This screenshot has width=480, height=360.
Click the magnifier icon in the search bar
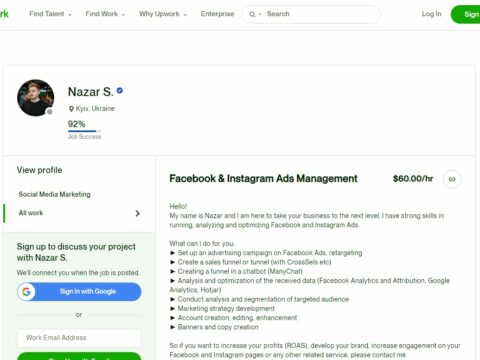tap(252, 14)
